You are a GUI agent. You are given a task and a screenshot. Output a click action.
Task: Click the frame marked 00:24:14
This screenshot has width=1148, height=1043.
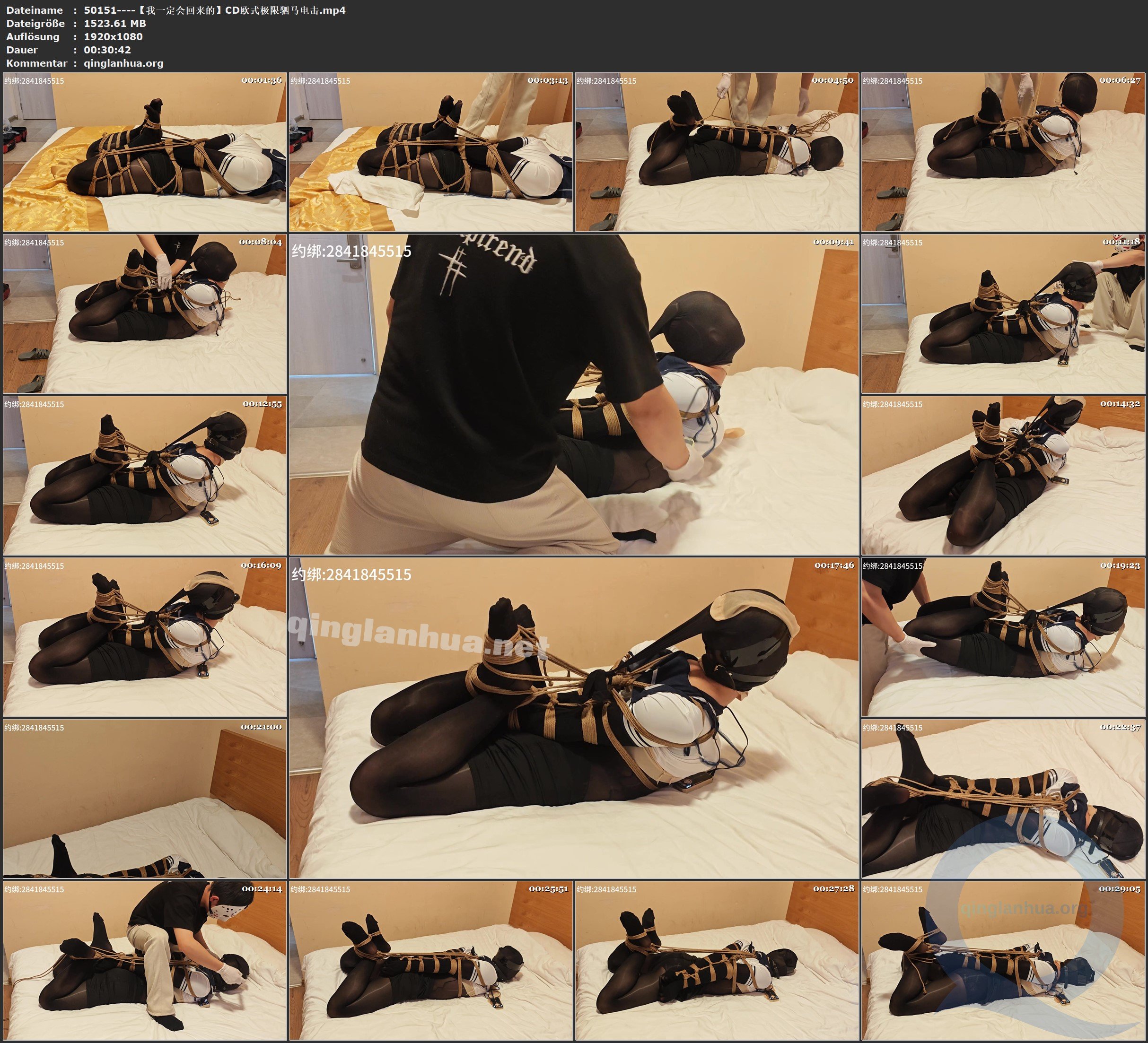[145, 960]
